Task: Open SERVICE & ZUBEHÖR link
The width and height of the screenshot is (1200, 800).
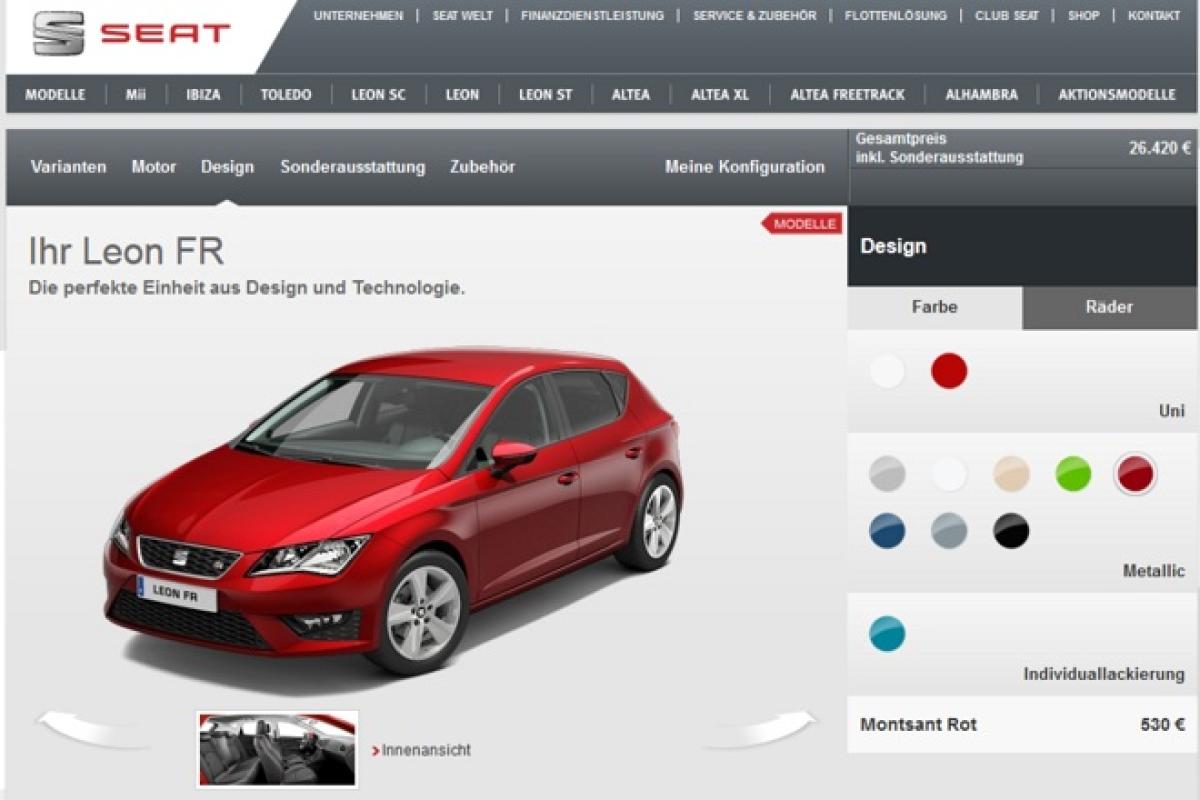Action: coord(755,16)
